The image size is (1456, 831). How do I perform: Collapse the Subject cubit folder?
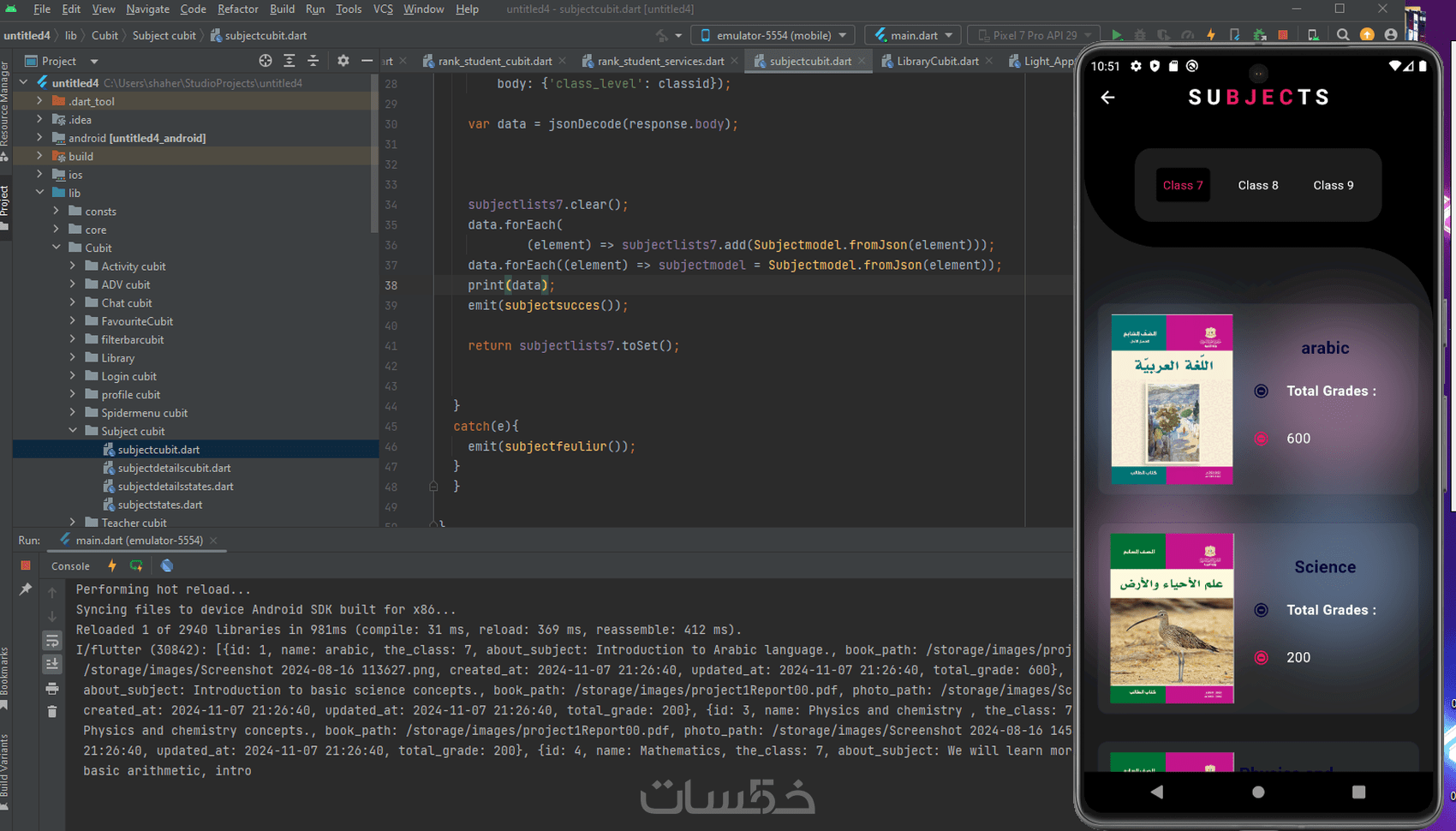pos(73,431)
